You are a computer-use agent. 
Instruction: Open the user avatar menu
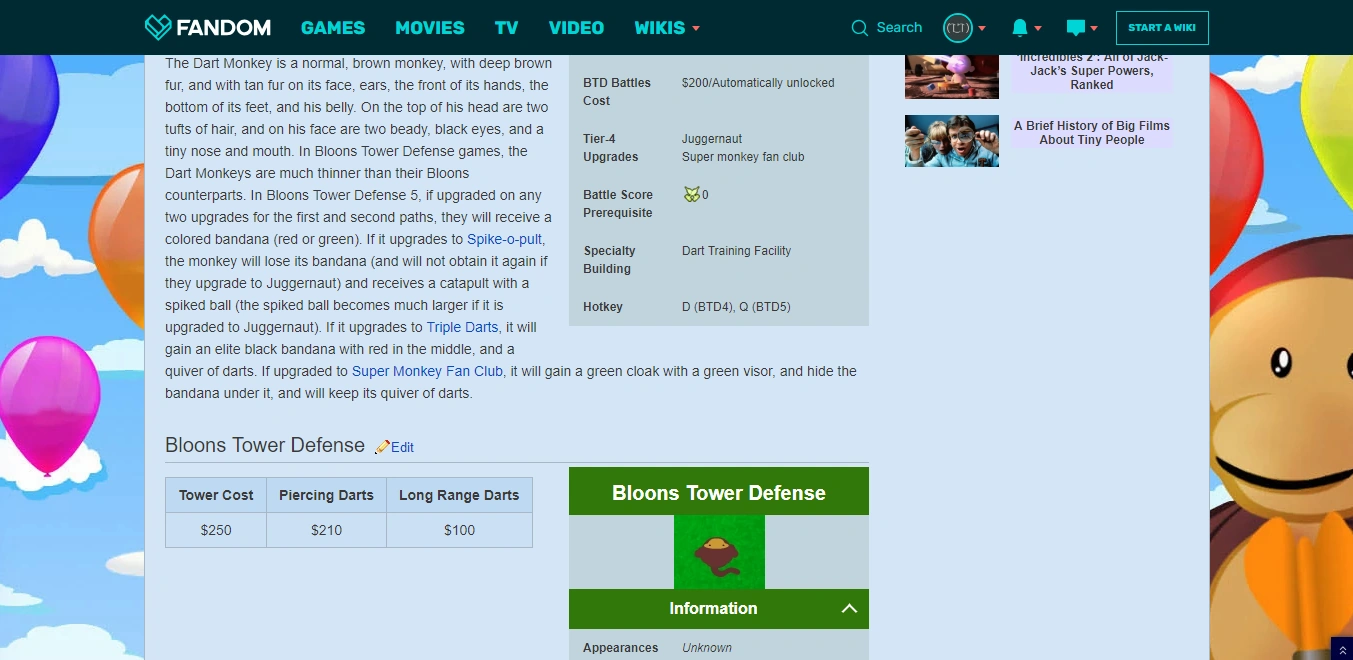coord(958,28)
